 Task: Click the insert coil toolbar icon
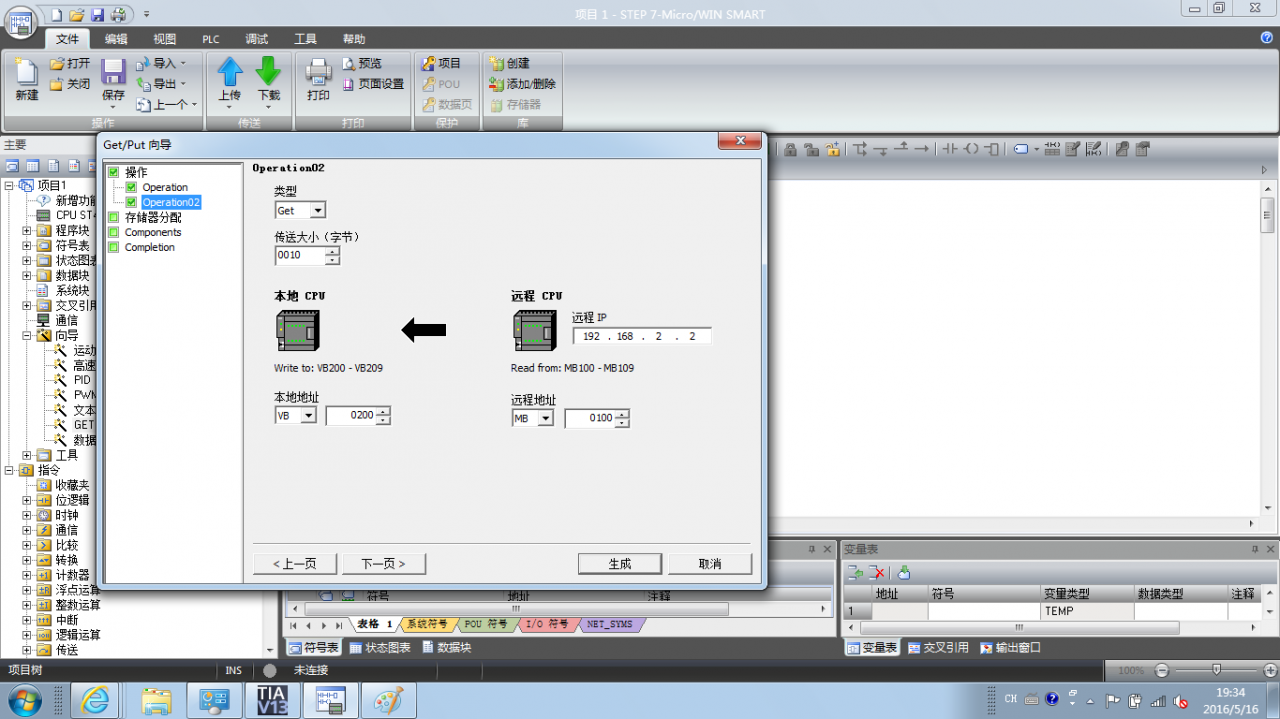(971, 149)
